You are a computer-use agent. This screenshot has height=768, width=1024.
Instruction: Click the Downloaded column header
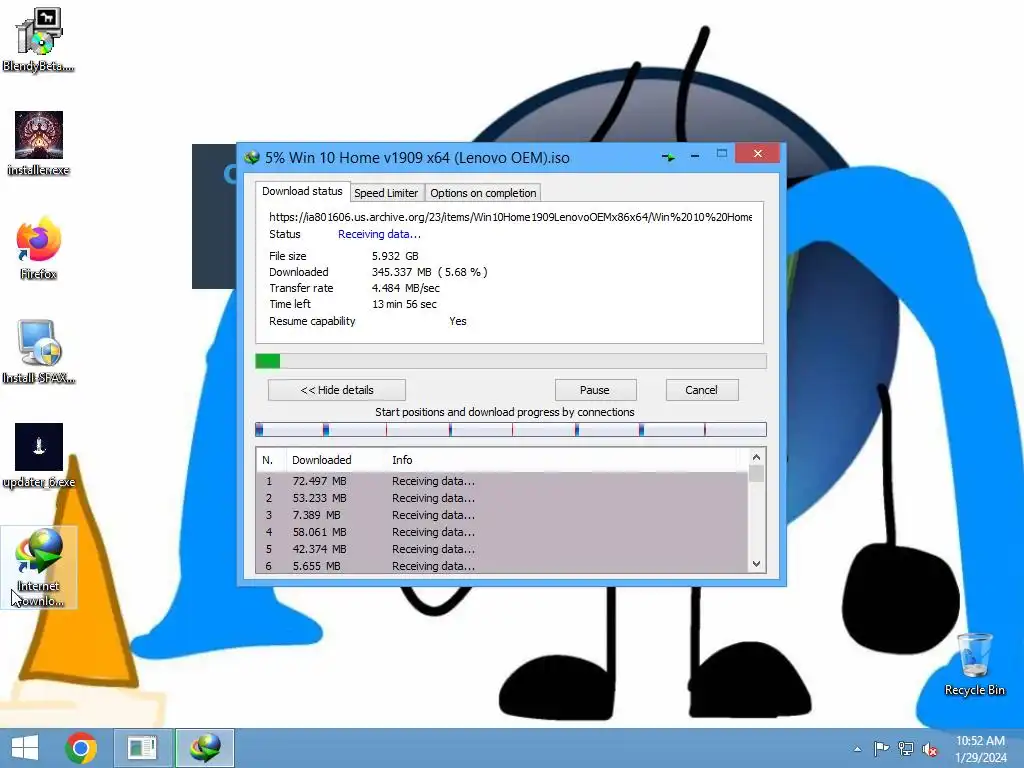(x=336, y=460)
